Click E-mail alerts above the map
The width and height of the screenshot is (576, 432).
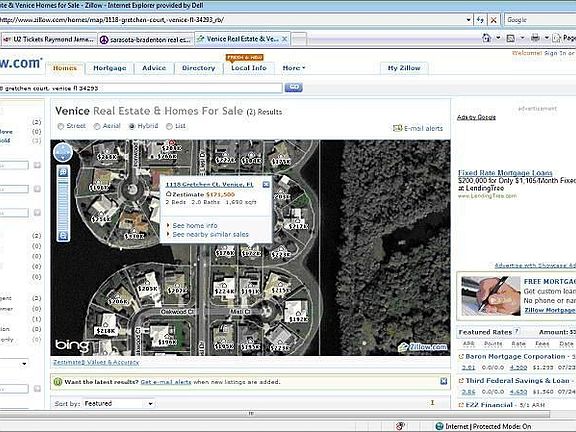point(418,128)
